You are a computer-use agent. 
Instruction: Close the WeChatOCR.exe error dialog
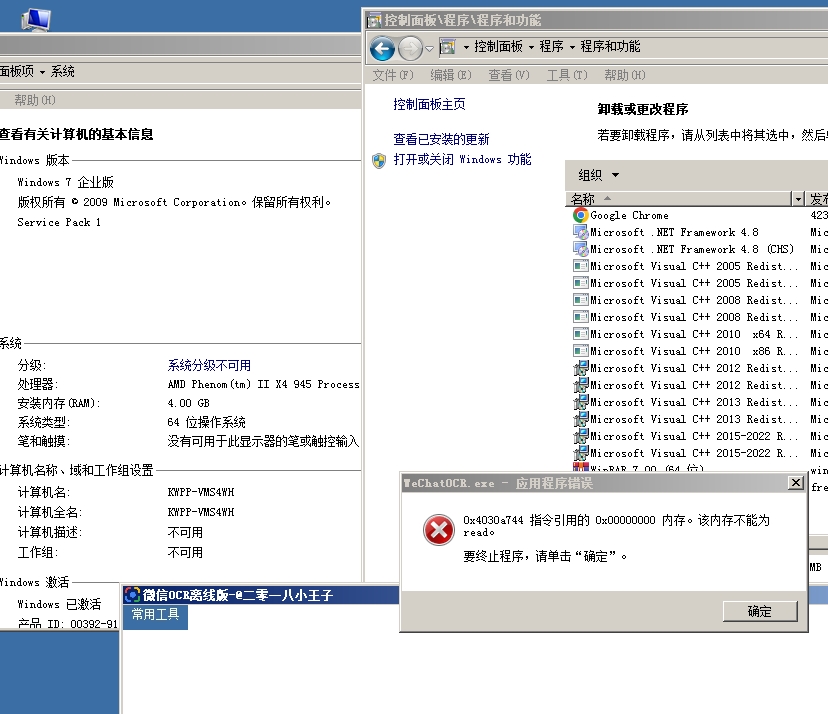coord(795,483)
